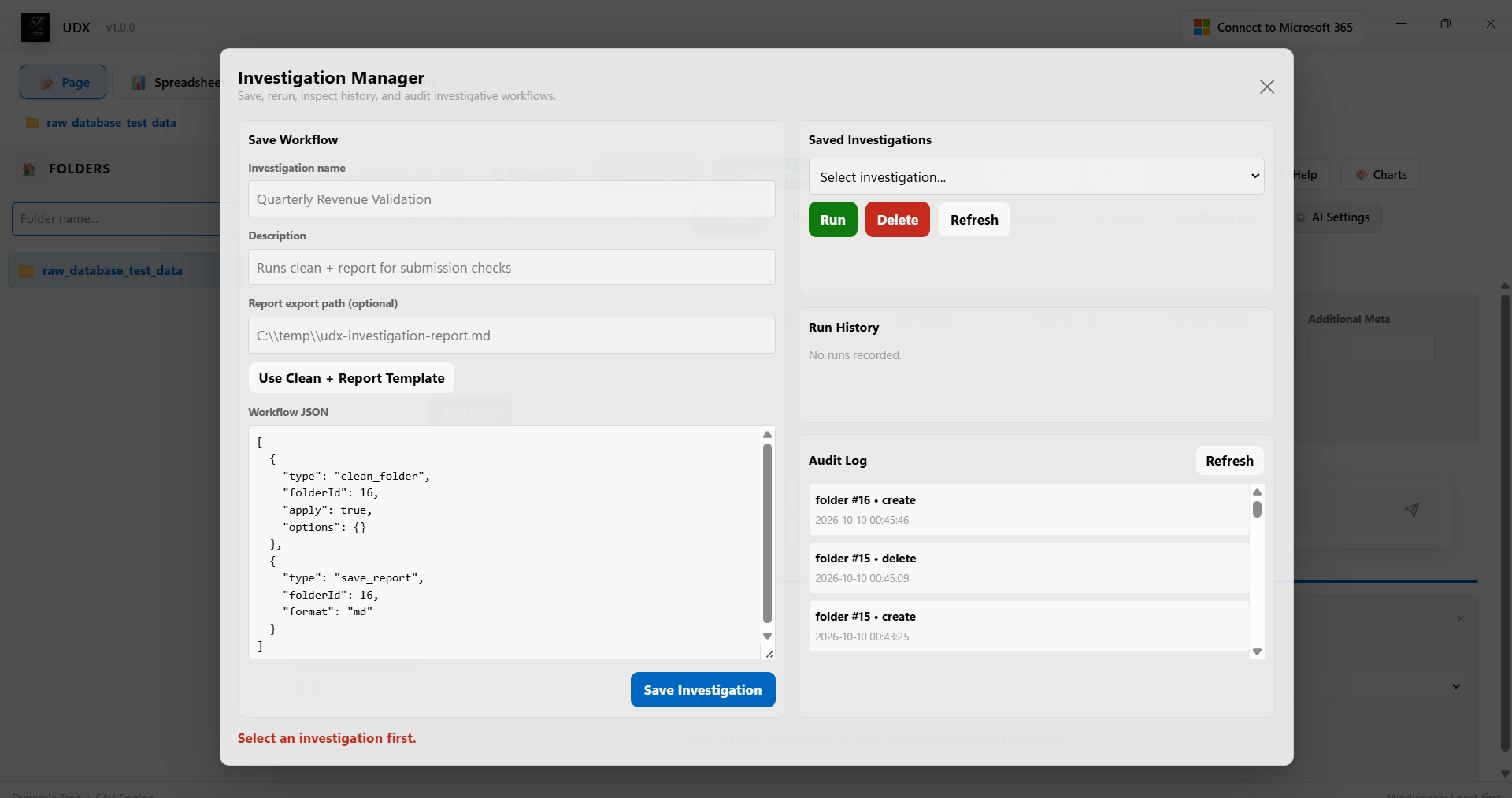
Task: Click the Audit Log scrollbar up arrow
Action: coord(1258,492)
